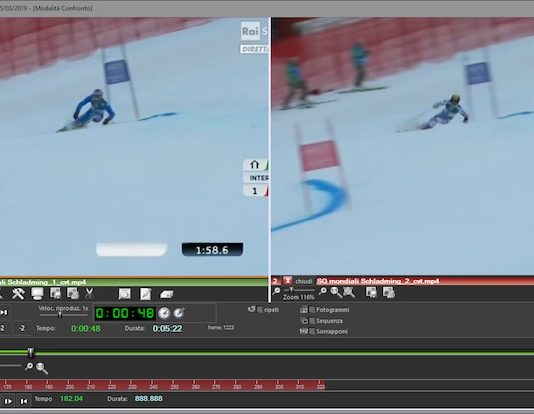Image resolution: width=534 pixels, height=414 pixels.
Task: Click the eraser icon in left toolbar
Action: click(x=167, y=294)
